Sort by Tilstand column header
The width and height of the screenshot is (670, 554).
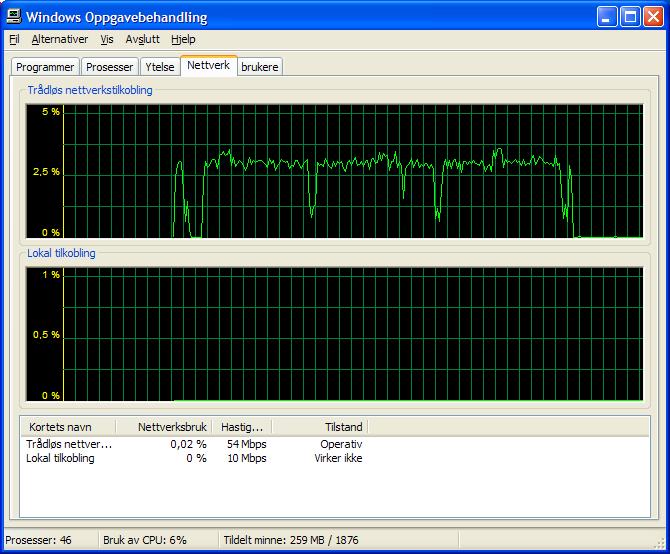320,427
